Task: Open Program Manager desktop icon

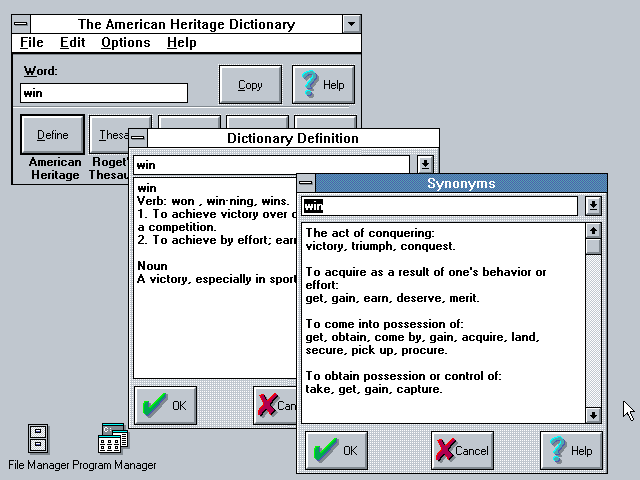Action: point(113,438)
